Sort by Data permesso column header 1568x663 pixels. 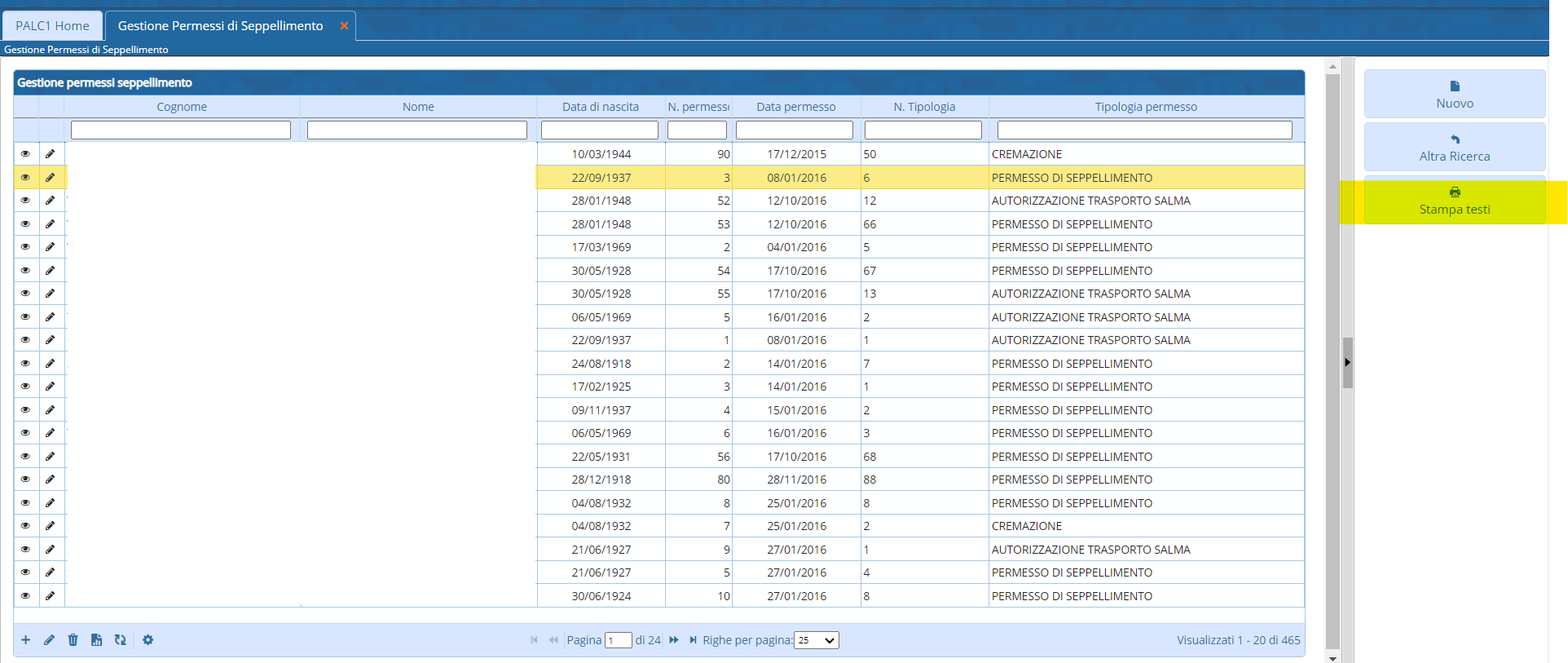pos(795,107)
